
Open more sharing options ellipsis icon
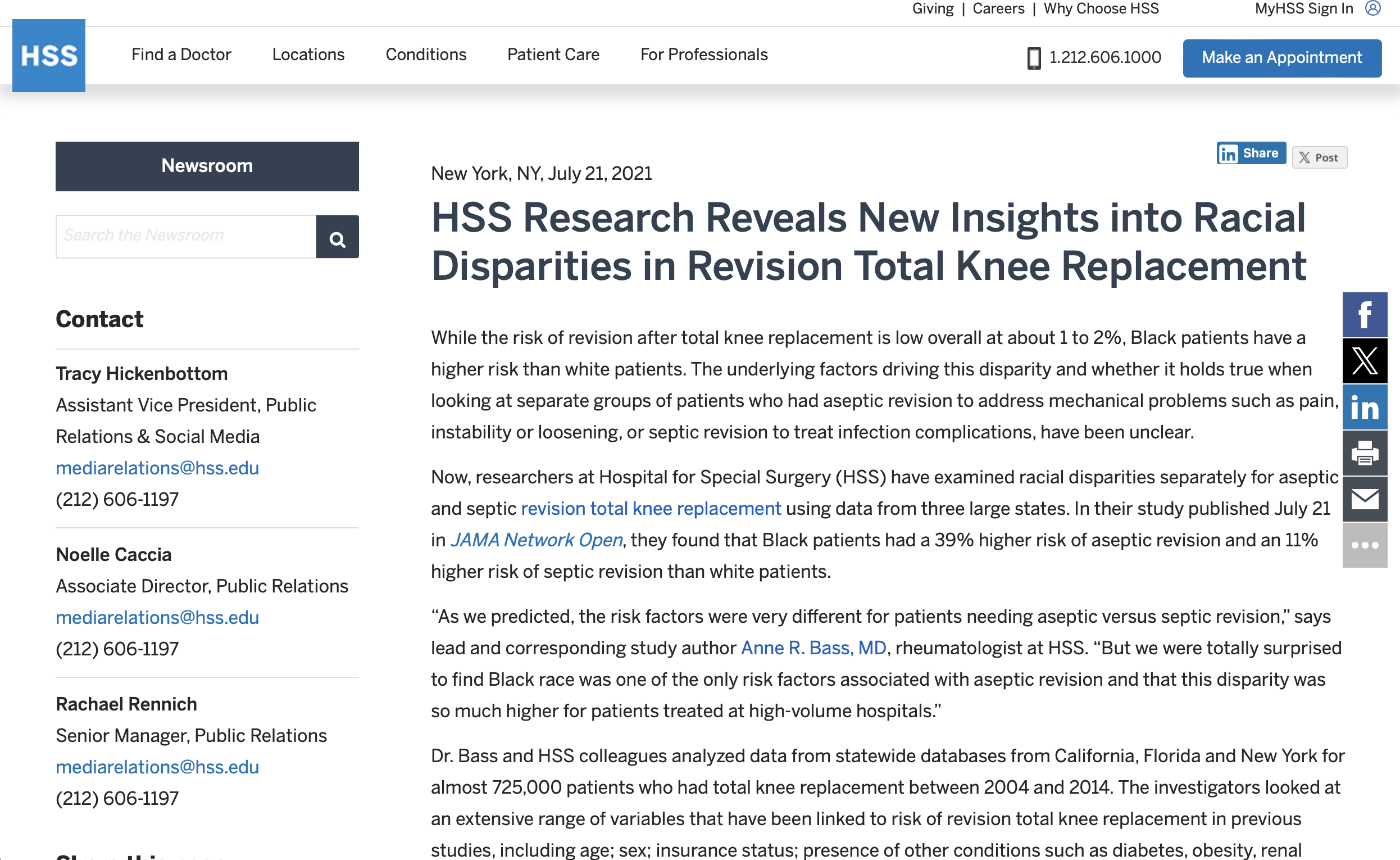coord(1364,545)
